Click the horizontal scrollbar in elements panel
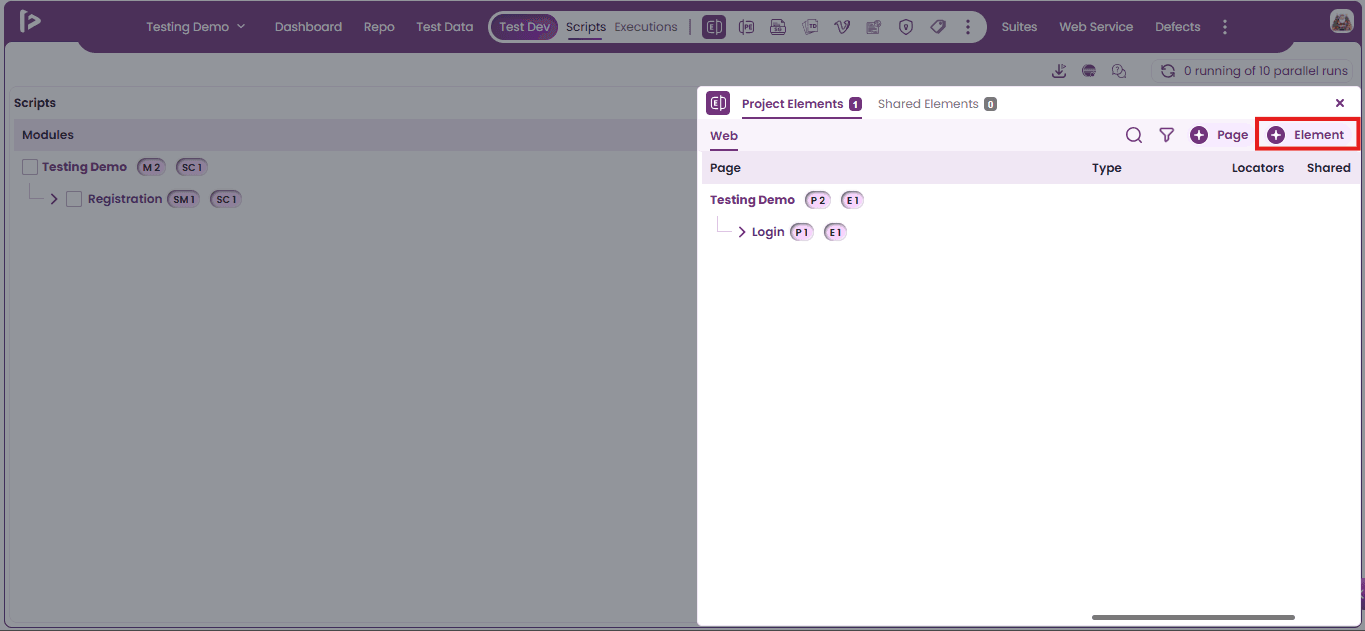The width and height of the screenshot is (1365, 631). point(1193,617)
